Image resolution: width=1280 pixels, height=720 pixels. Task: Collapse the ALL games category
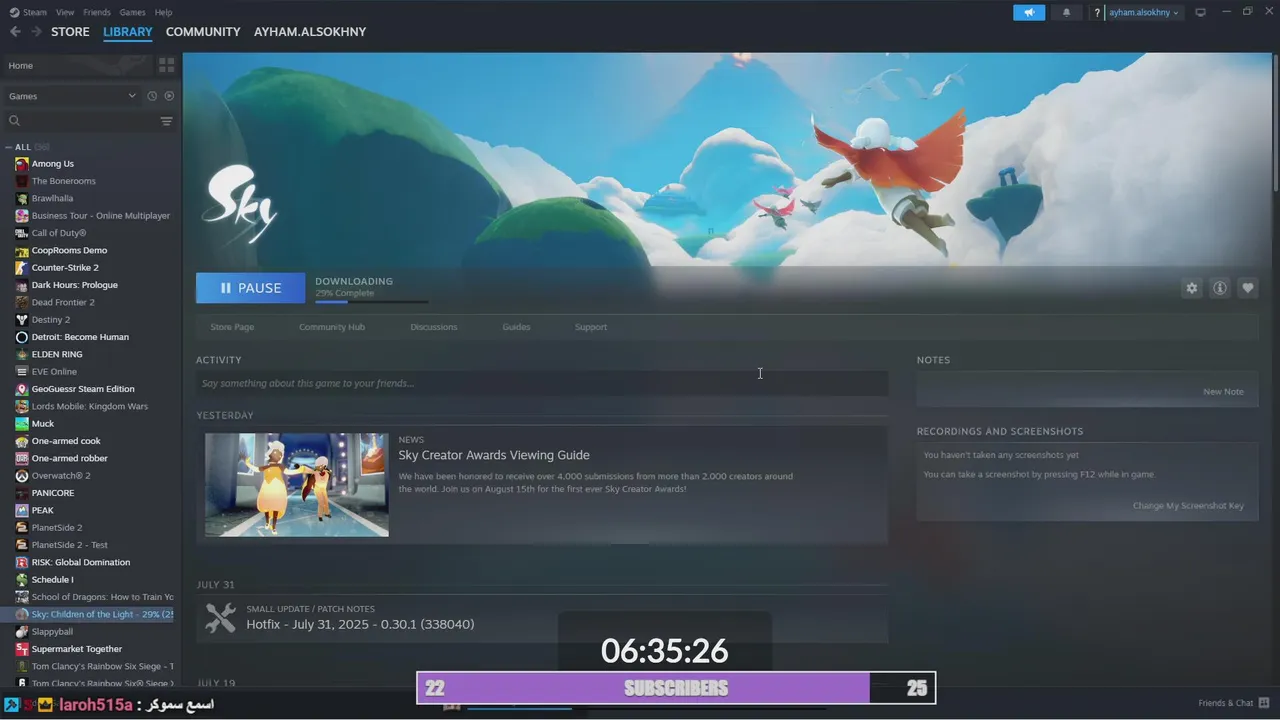pyautogui.click(x=8, y=147)
